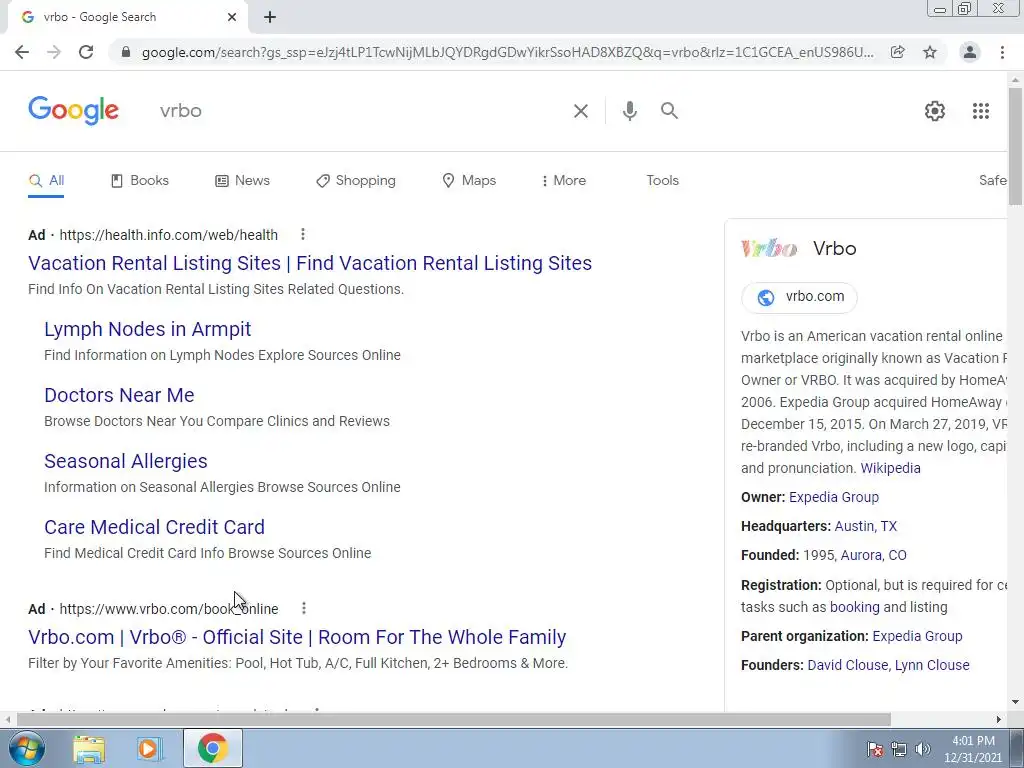Open the Action Center flag tray icon
The height and width of the screenshot is (768, 1024).
(x=874, y=749)
